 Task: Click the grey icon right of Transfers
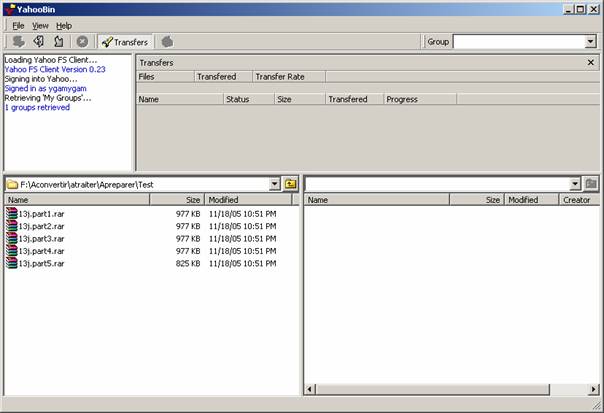[167, 42]
